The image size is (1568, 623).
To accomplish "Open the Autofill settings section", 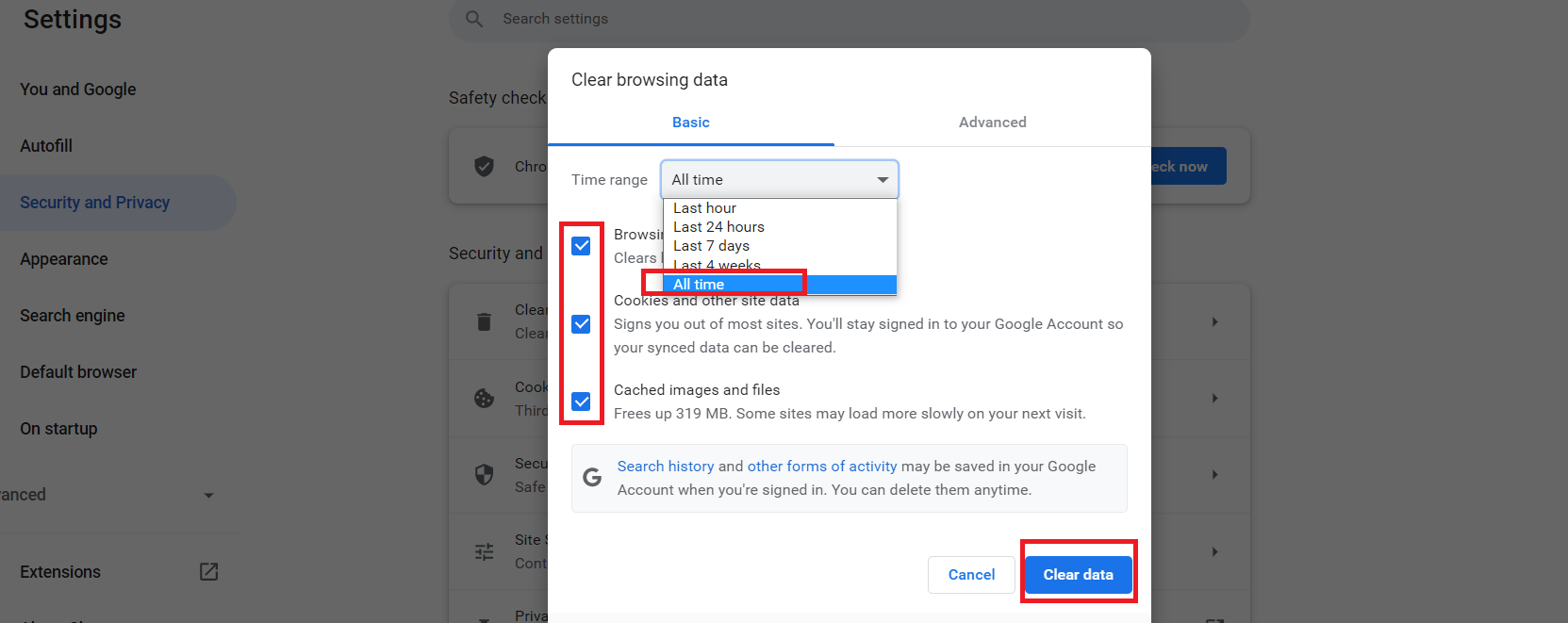I will [46, 146].
